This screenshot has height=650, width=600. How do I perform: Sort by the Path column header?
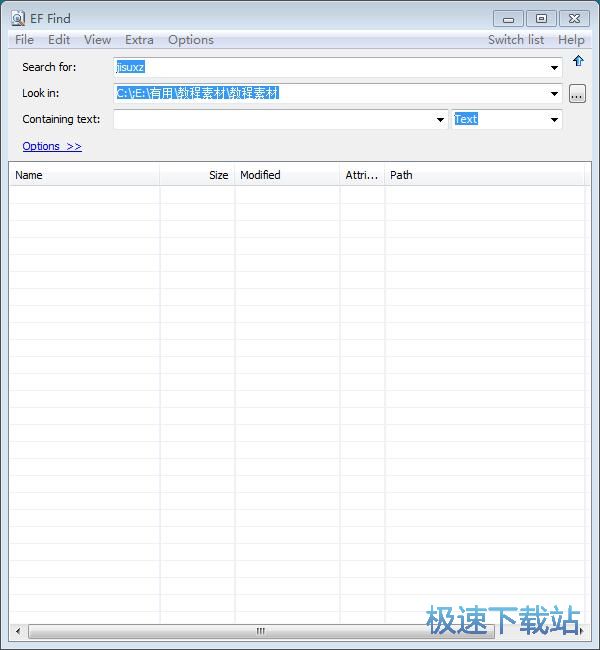click(x=484, y=175)
